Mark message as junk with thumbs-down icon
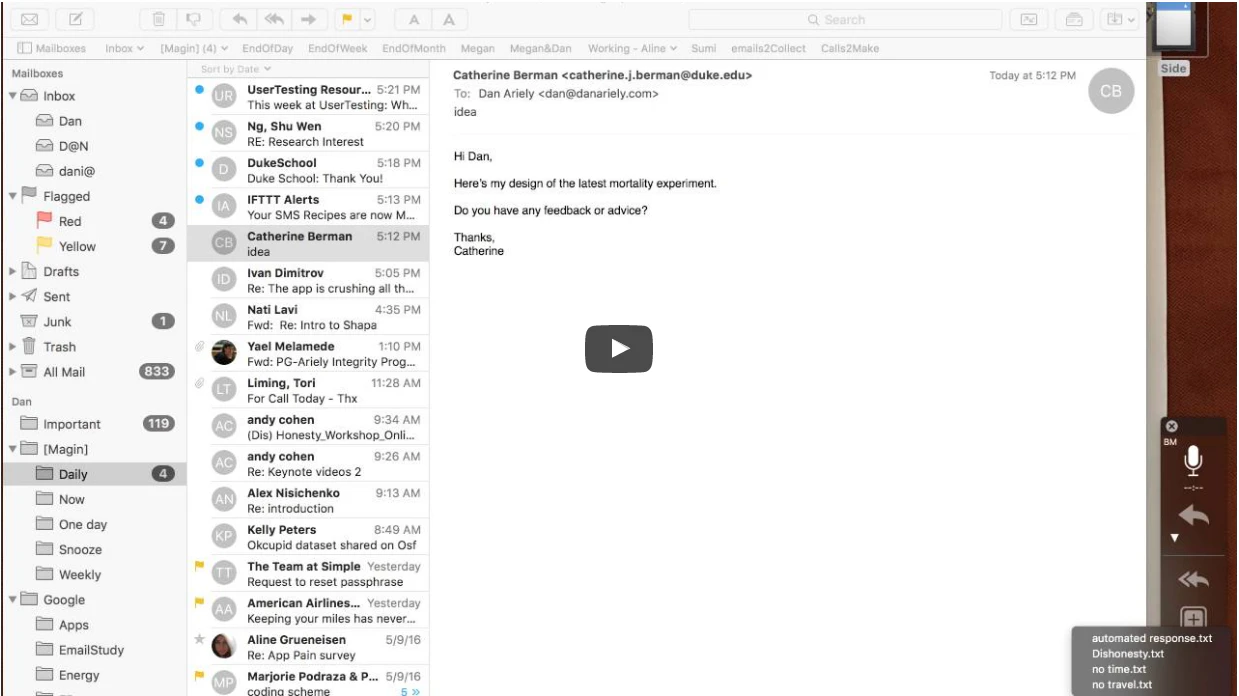 tap(194, 19)
